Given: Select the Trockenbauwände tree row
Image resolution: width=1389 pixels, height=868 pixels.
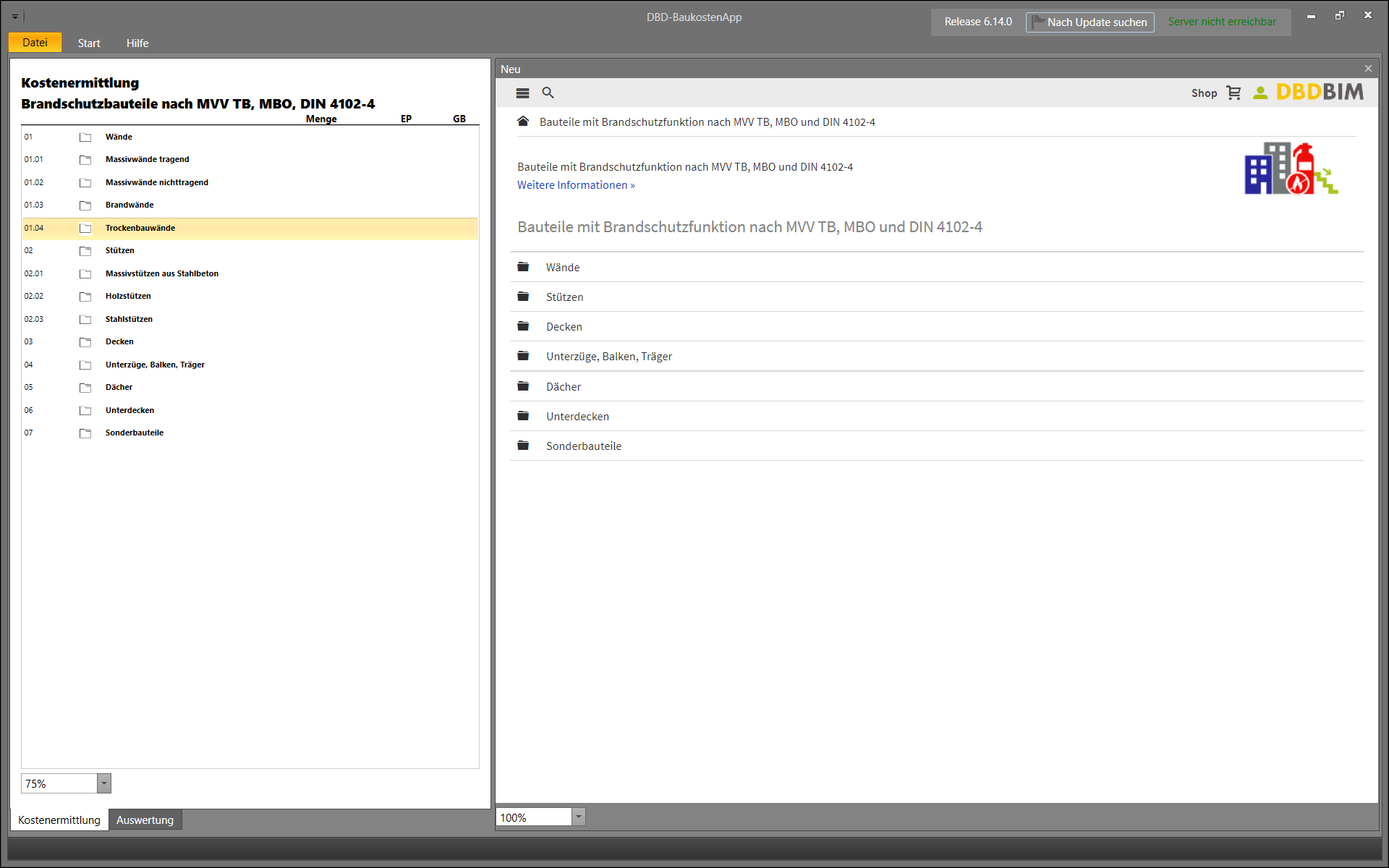Looking at the screenshot, I should (x=250, y=229).
